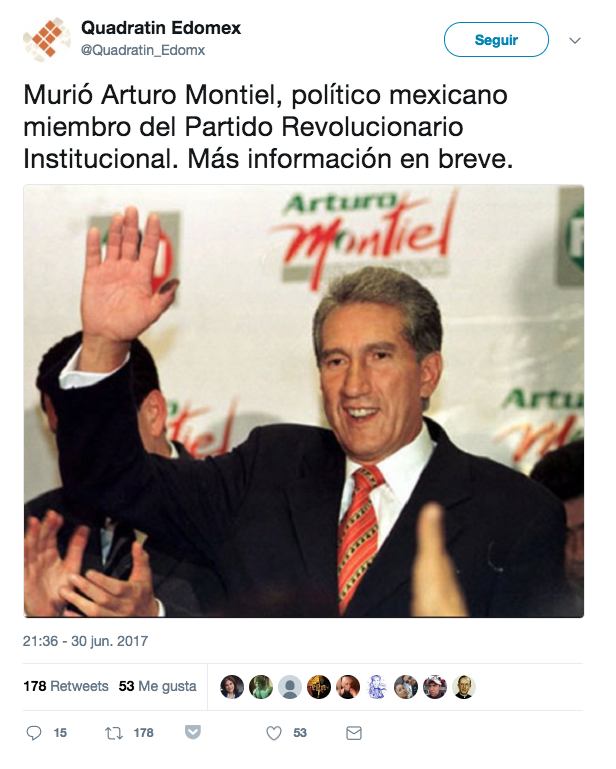The width and height of the screenshot is (616, 769).
Task: Open the grey default-avatar liker profile
Action: tap(290, 687)
